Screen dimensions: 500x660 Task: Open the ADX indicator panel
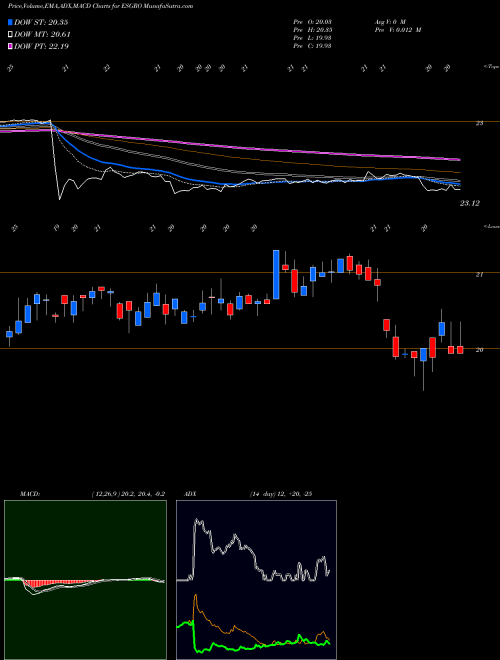[256, 580]
